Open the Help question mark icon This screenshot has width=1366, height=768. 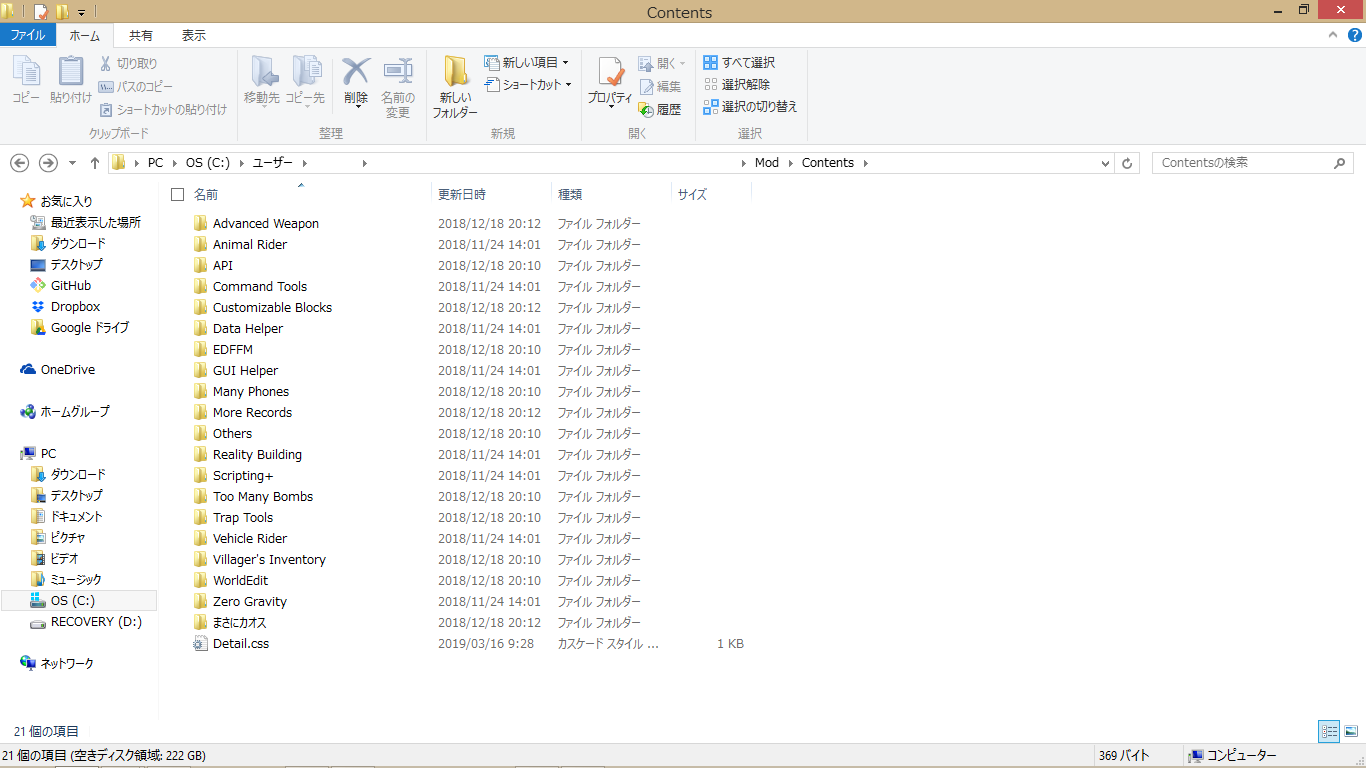point(1355,35)
